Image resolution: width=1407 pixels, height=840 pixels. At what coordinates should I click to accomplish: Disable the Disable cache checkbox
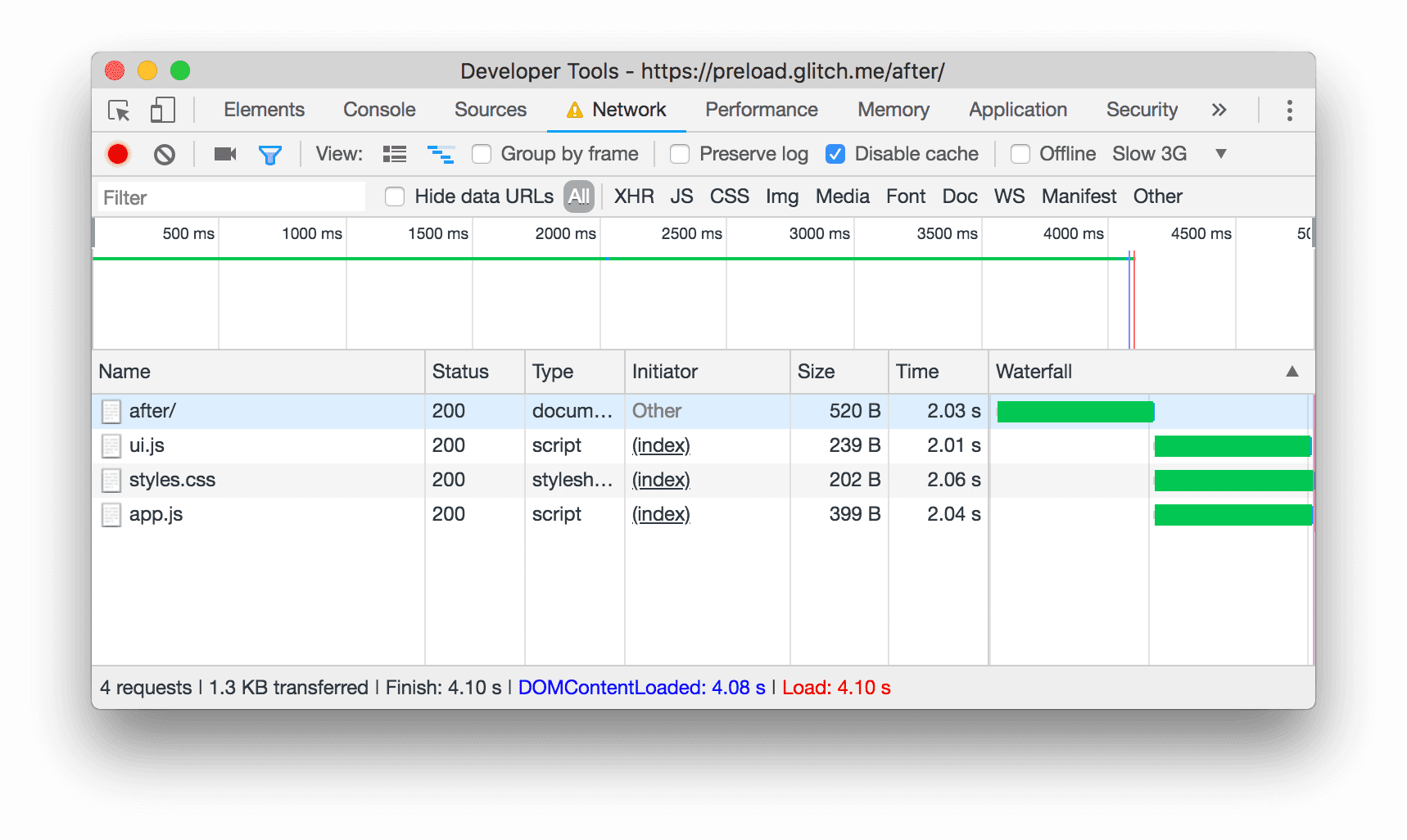(835, 154)
